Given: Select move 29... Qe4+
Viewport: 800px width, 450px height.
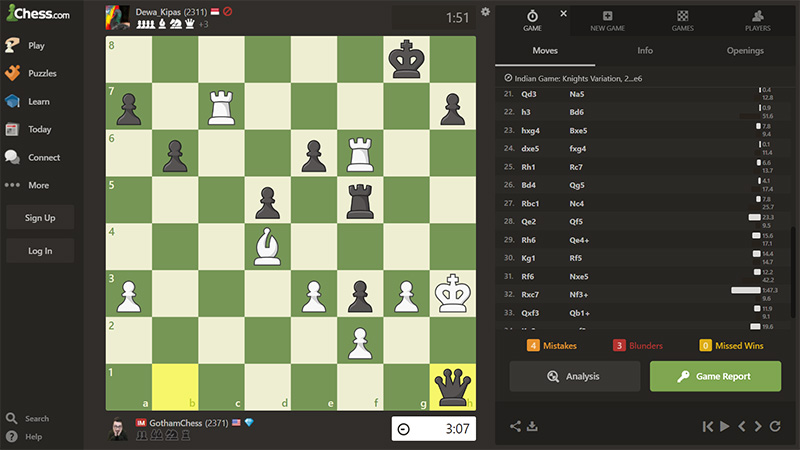Looking at the screenshot, I should pyautogui.click(x=579, y=240).
